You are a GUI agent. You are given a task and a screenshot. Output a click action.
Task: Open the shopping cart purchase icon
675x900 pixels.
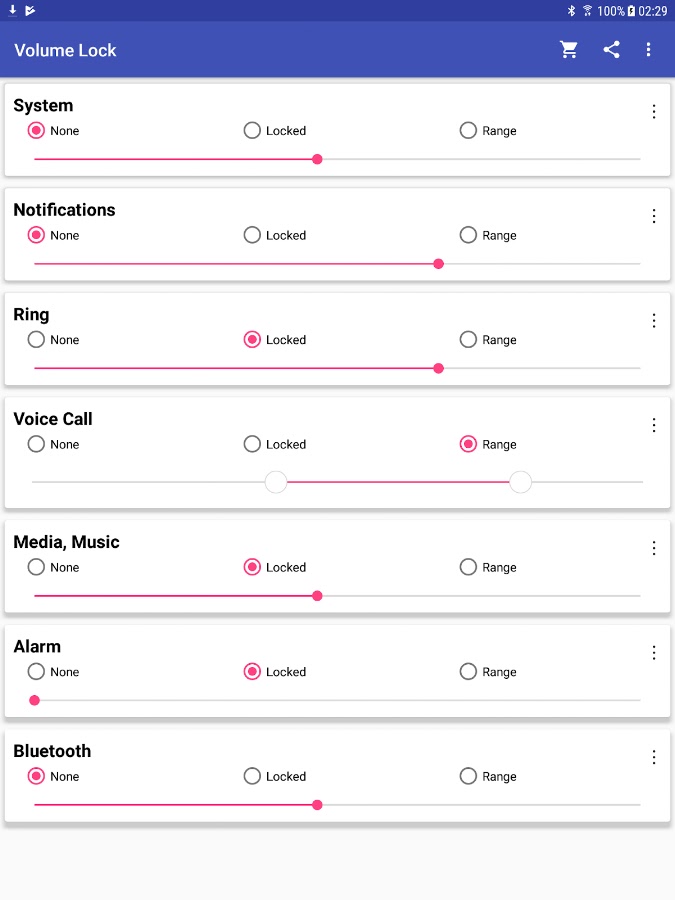click(569, 50)
